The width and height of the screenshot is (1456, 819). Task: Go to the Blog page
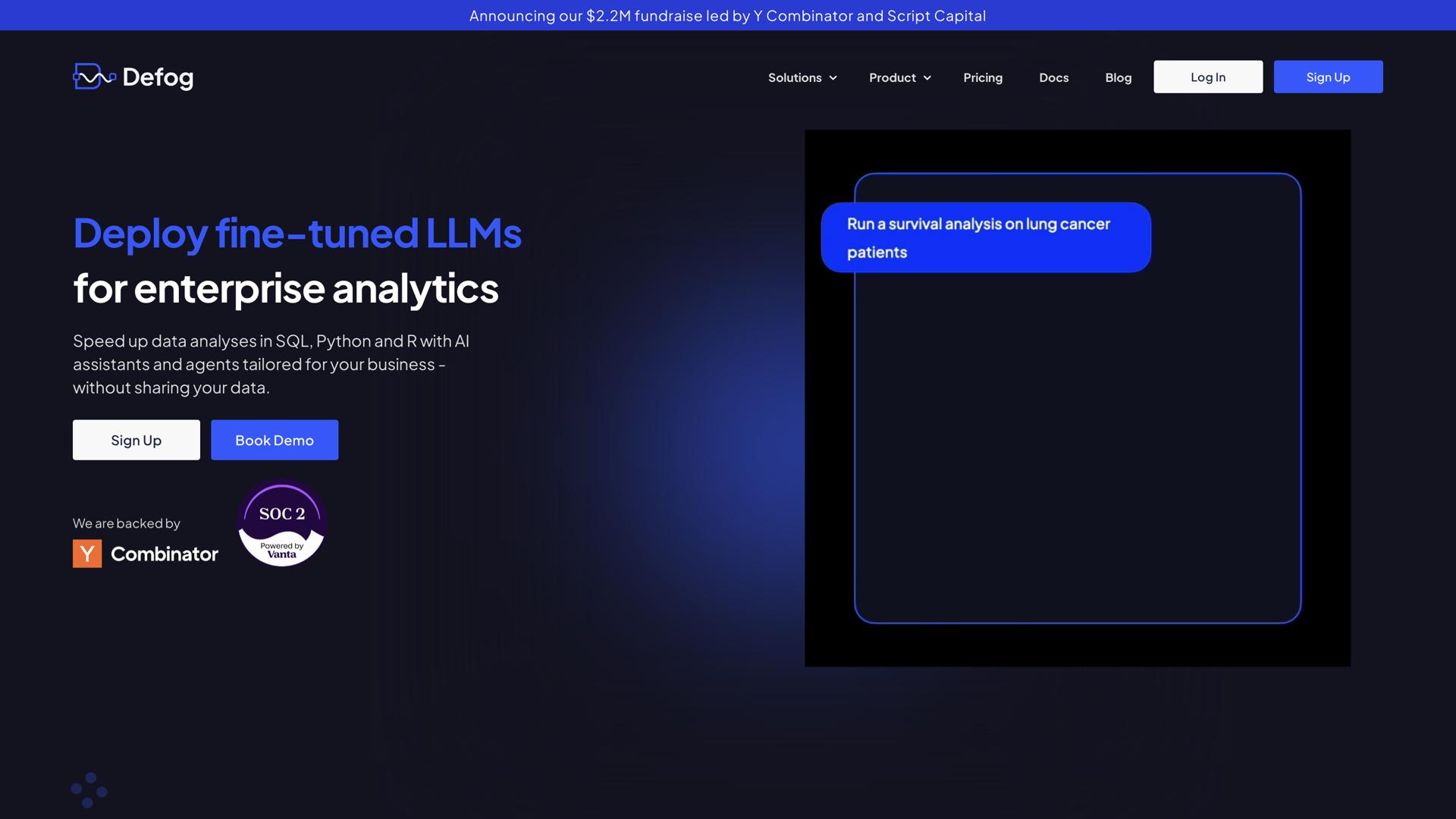(x=1118, y=77)
